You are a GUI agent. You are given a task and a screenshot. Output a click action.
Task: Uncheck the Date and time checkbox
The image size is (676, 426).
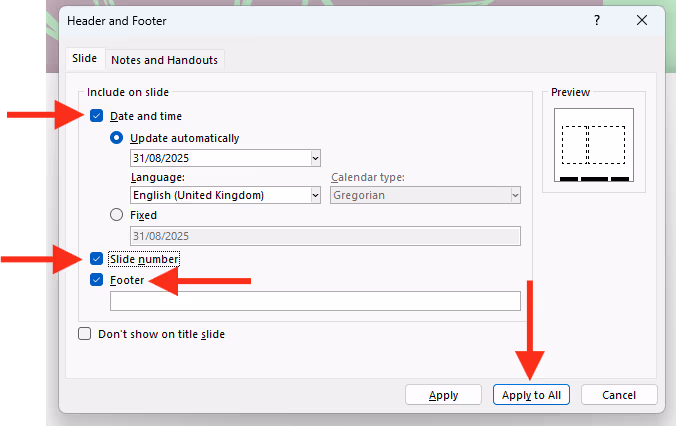tap(97, 116)
